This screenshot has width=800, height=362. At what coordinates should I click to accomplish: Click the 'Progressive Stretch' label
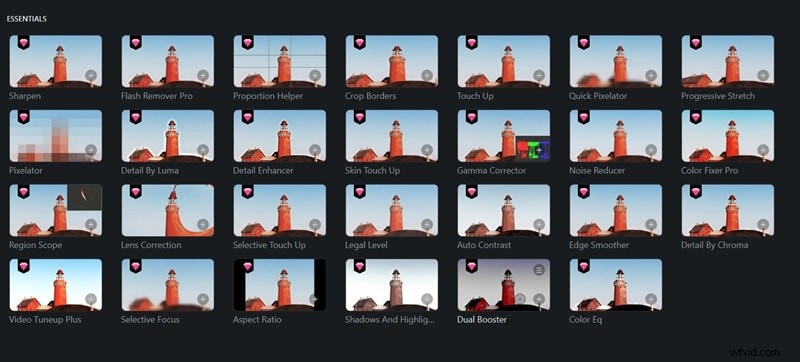click(x=718, y=96)
